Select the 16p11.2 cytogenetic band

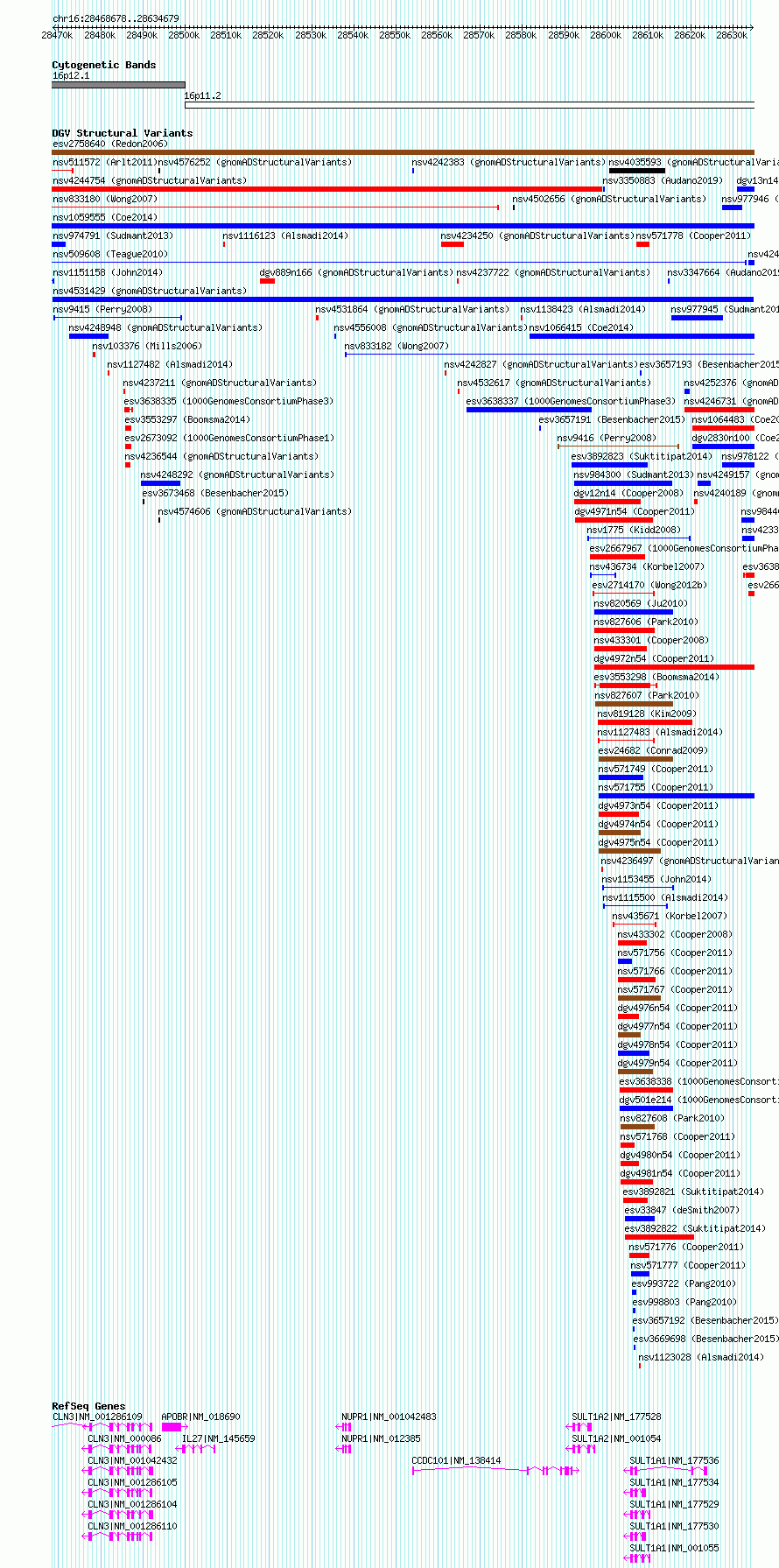(469, 105)
